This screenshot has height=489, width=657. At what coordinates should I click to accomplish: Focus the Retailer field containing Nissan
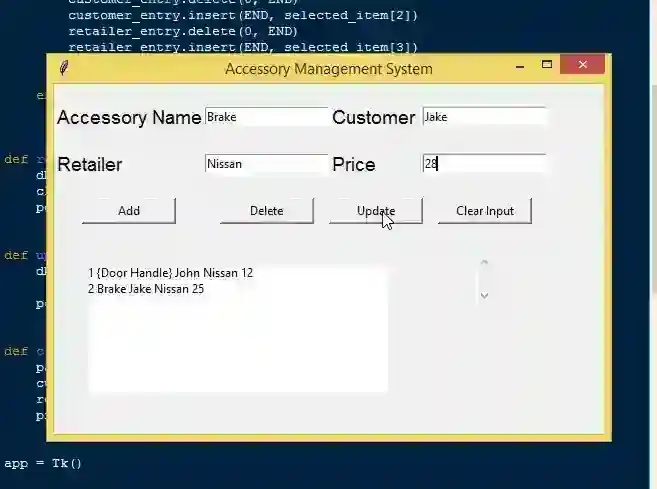pos(266,164)
